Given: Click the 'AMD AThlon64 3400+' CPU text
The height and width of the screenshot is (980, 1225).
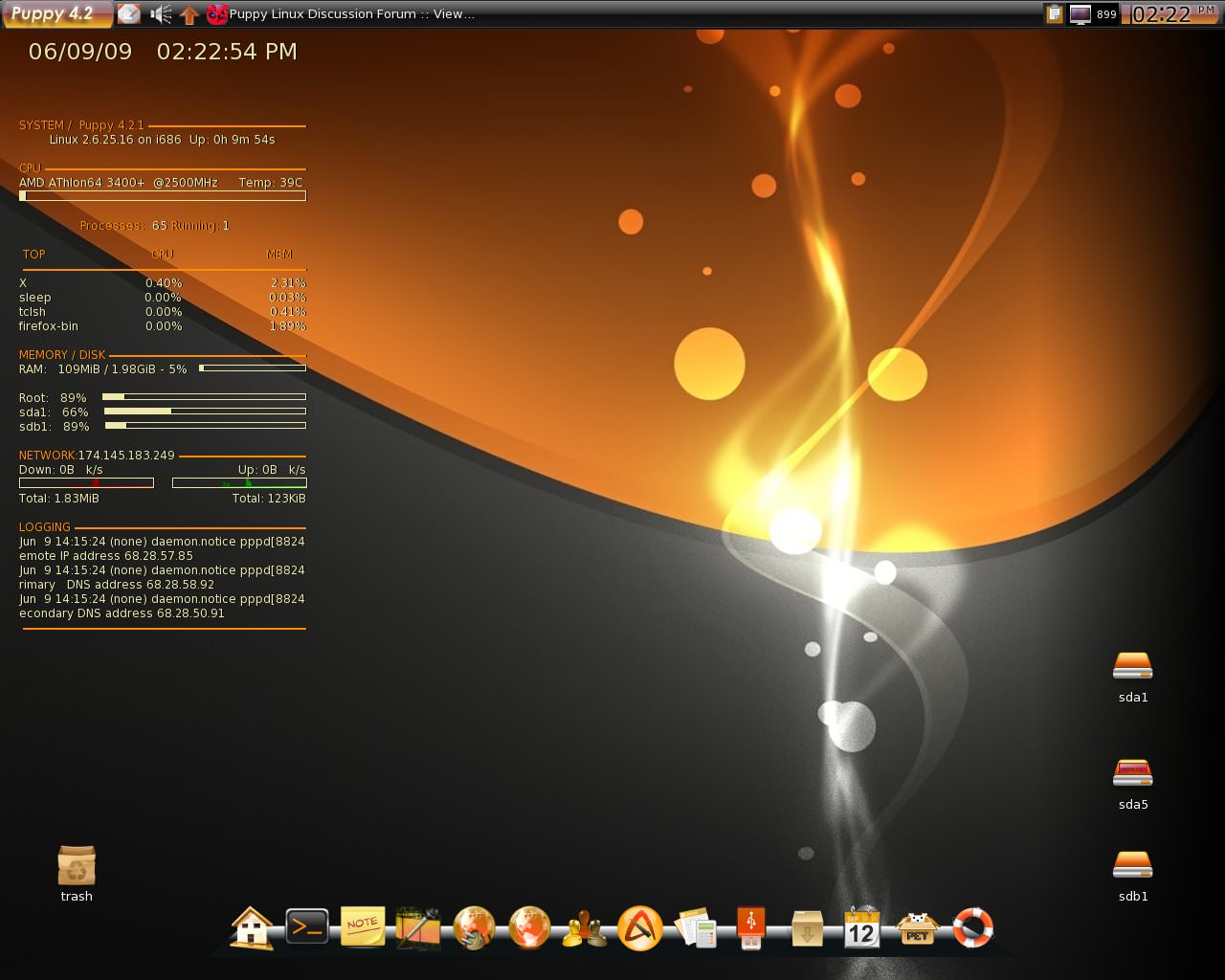Looking at the screenshot, I should (x=82, y=183).
